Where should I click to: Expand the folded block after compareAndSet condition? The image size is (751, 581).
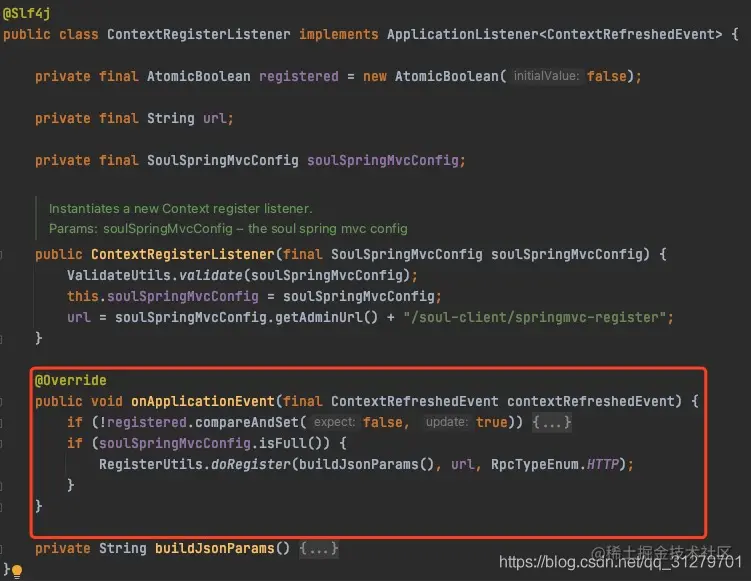[x=552, y=422]
